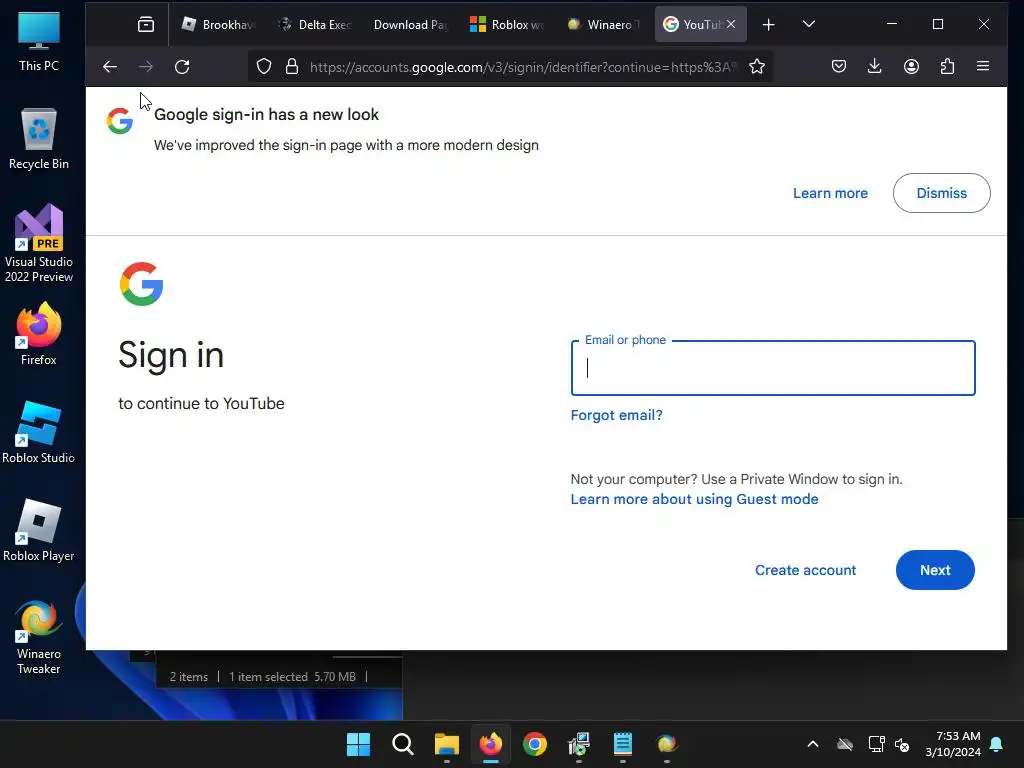The height and width of the screenshot is (768, 1024).
Task: Open the Firefox View icon
Action: [x=146, y=25]
